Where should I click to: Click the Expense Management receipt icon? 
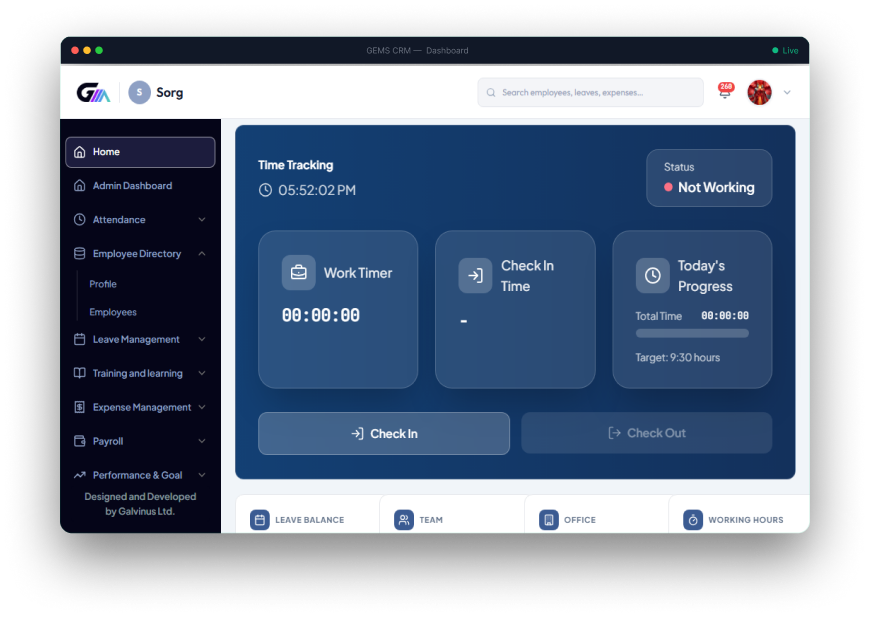pyautogui.click(x=80, y=407)
